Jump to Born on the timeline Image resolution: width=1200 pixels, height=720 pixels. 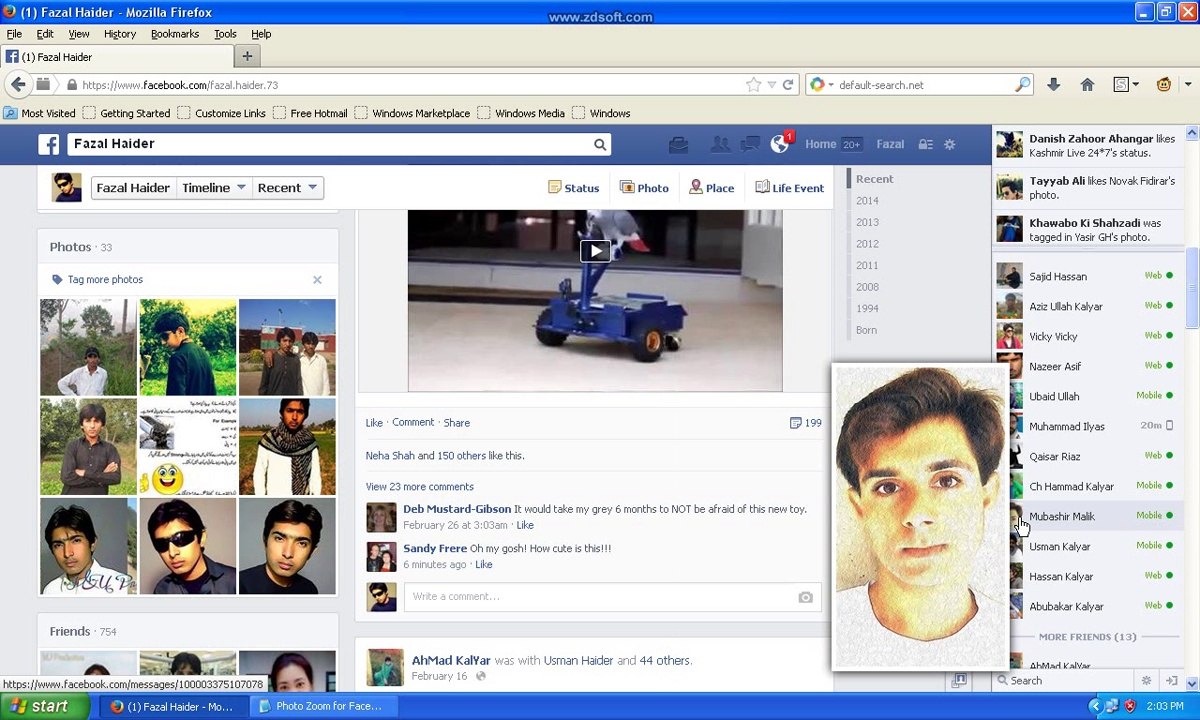(866, 331)
